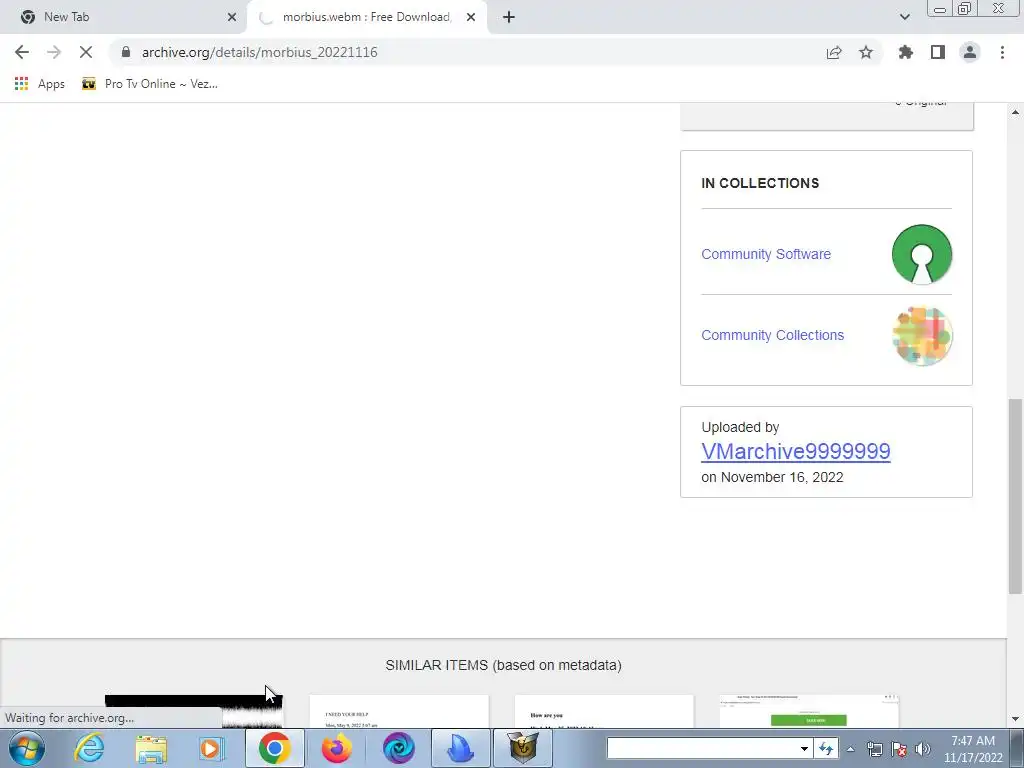Open the Action Center flag icon

[899, 749]
